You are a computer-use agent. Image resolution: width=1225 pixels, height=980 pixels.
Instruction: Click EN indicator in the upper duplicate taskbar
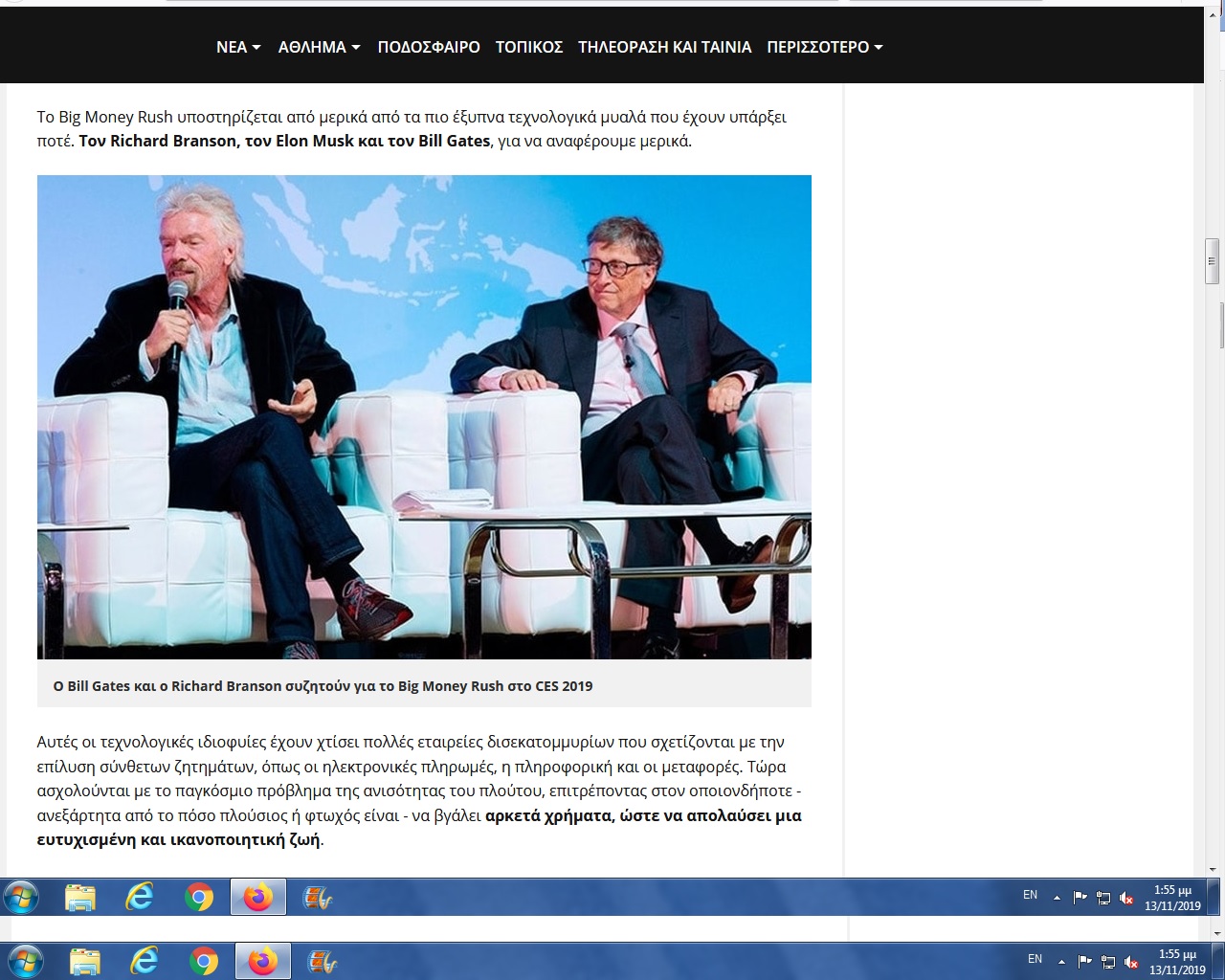click(1030, 895)
